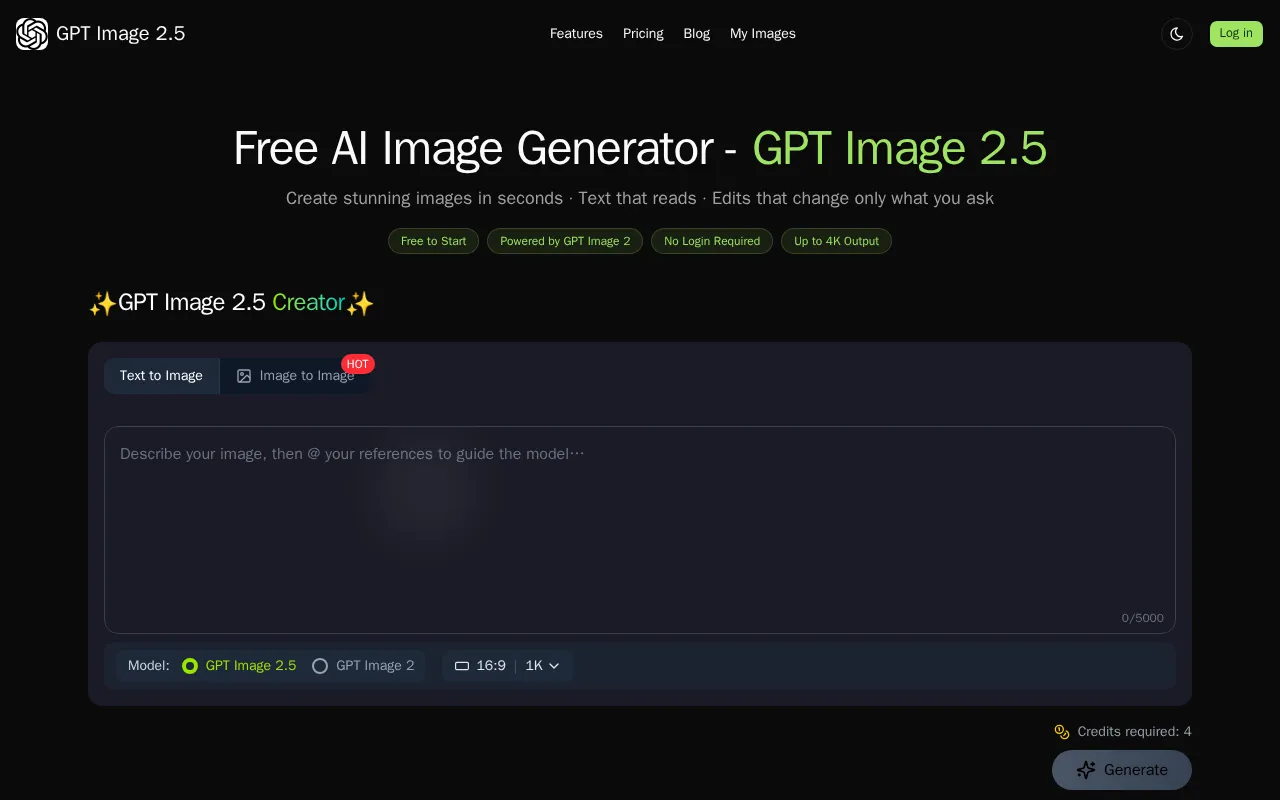
Task: Open the Features menu item
Action: pyautogui.click(x=576, y=34)
